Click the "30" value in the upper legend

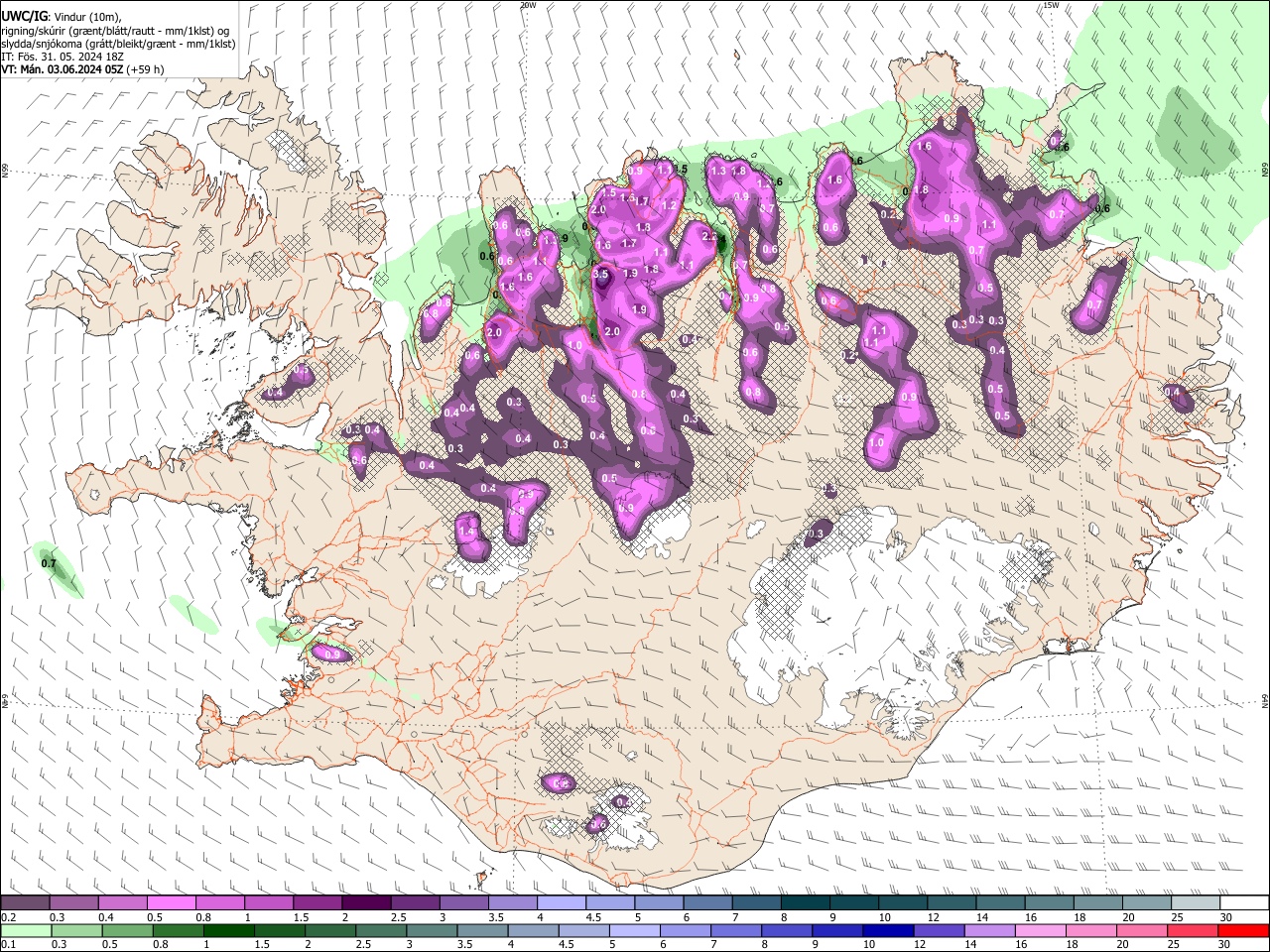pos(1226,917)
